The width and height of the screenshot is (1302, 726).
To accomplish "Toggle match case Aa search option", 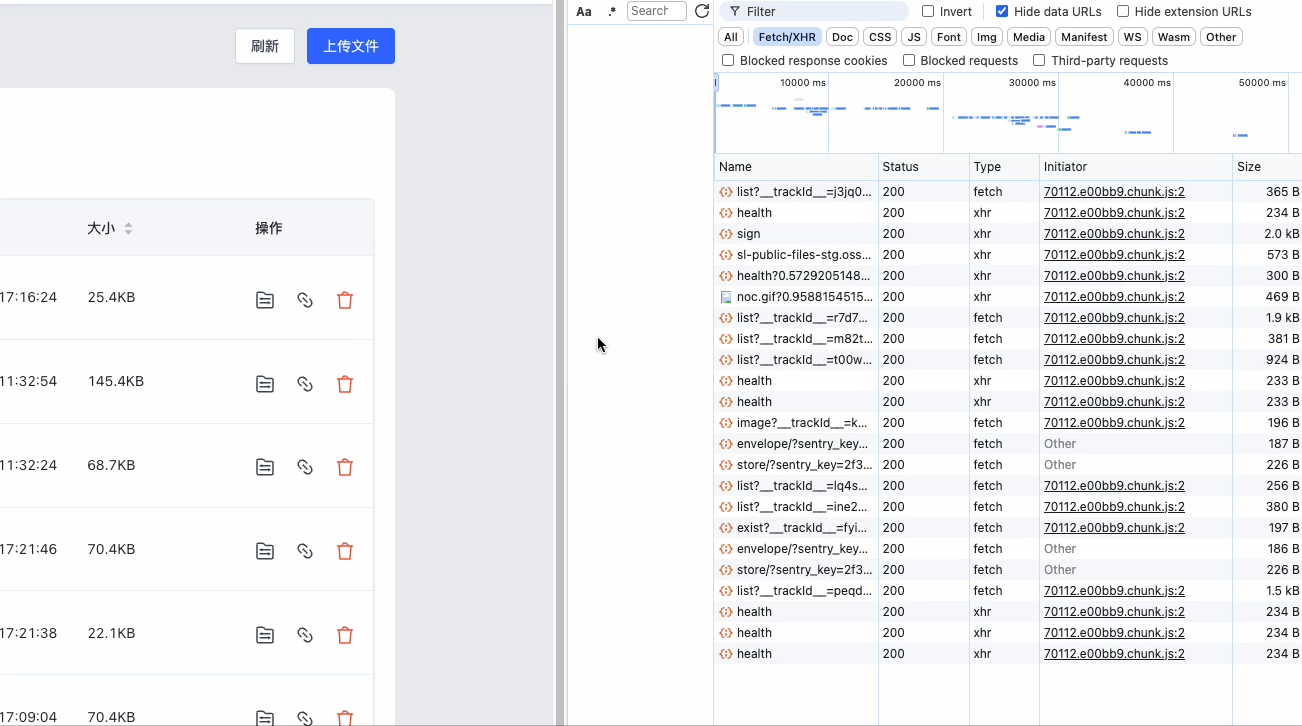I will click(584, 12).
